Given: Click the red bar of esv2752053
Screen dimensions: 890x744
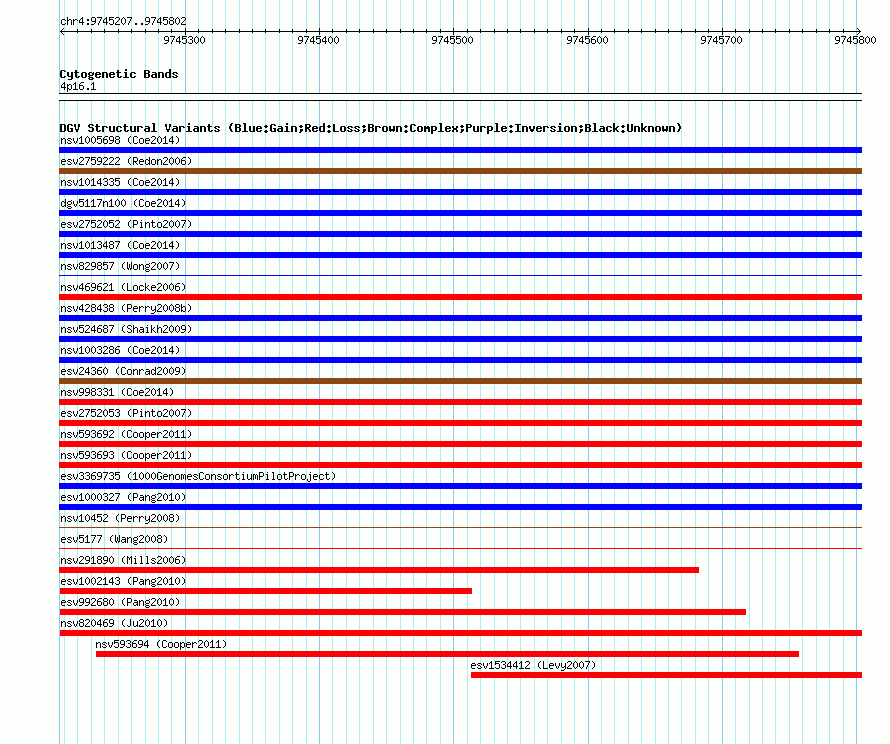Looking at the screenshot, I should click(x=460, y=423).
